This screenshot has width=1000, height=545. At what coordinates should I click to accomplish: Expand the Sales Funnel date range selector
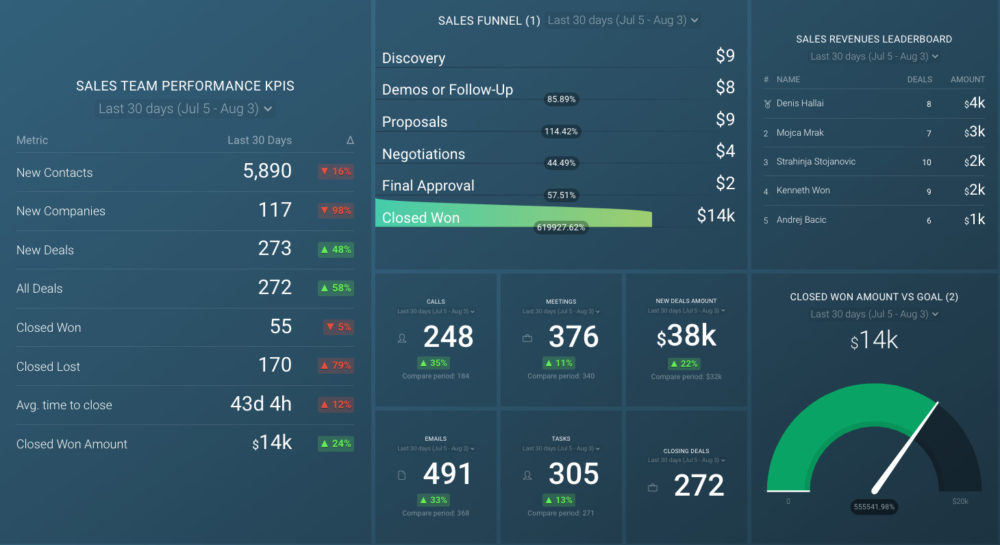pos(623,20)
